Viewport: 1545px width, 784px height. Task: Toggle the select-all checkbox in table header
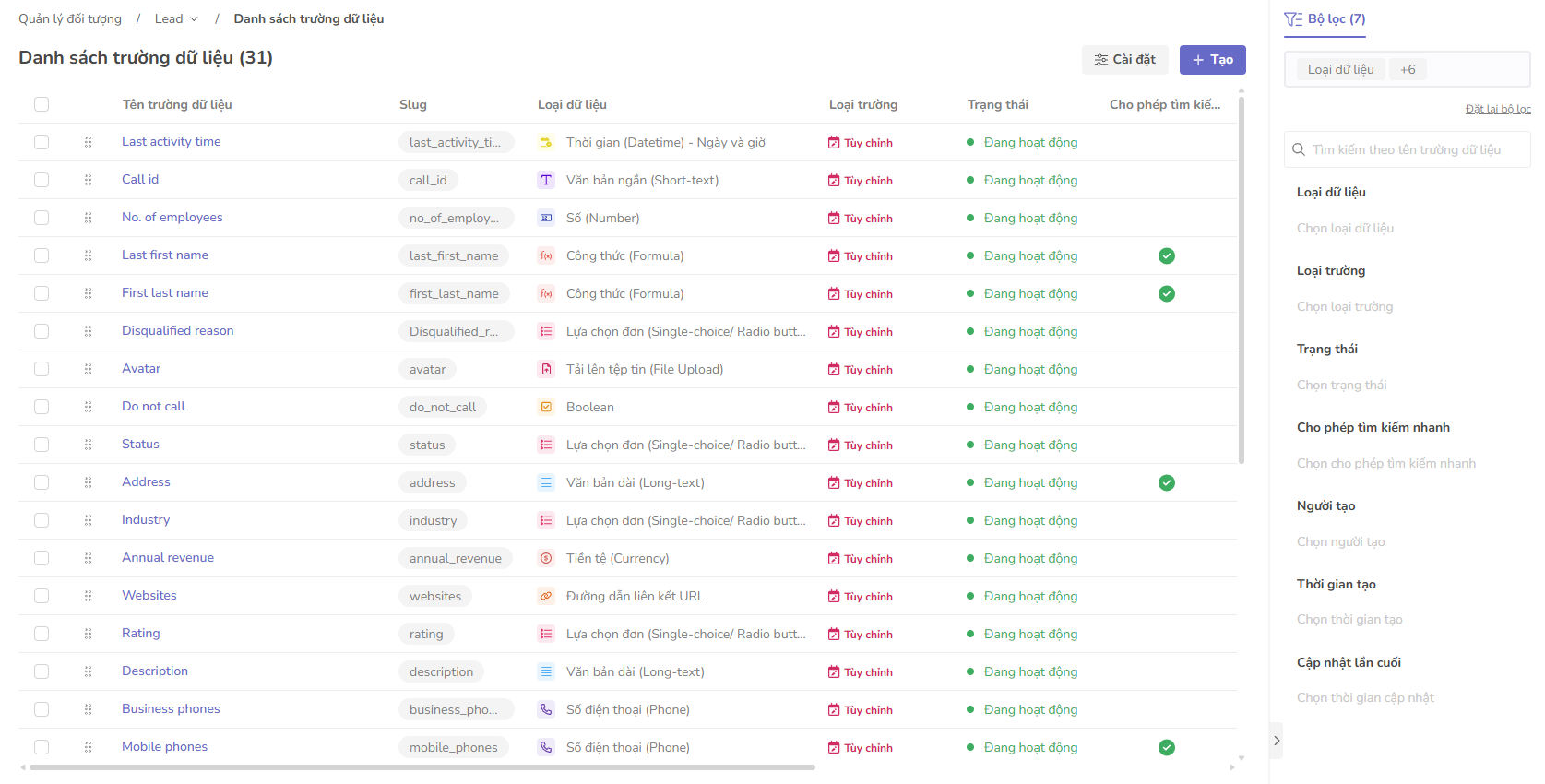(42, 104)
